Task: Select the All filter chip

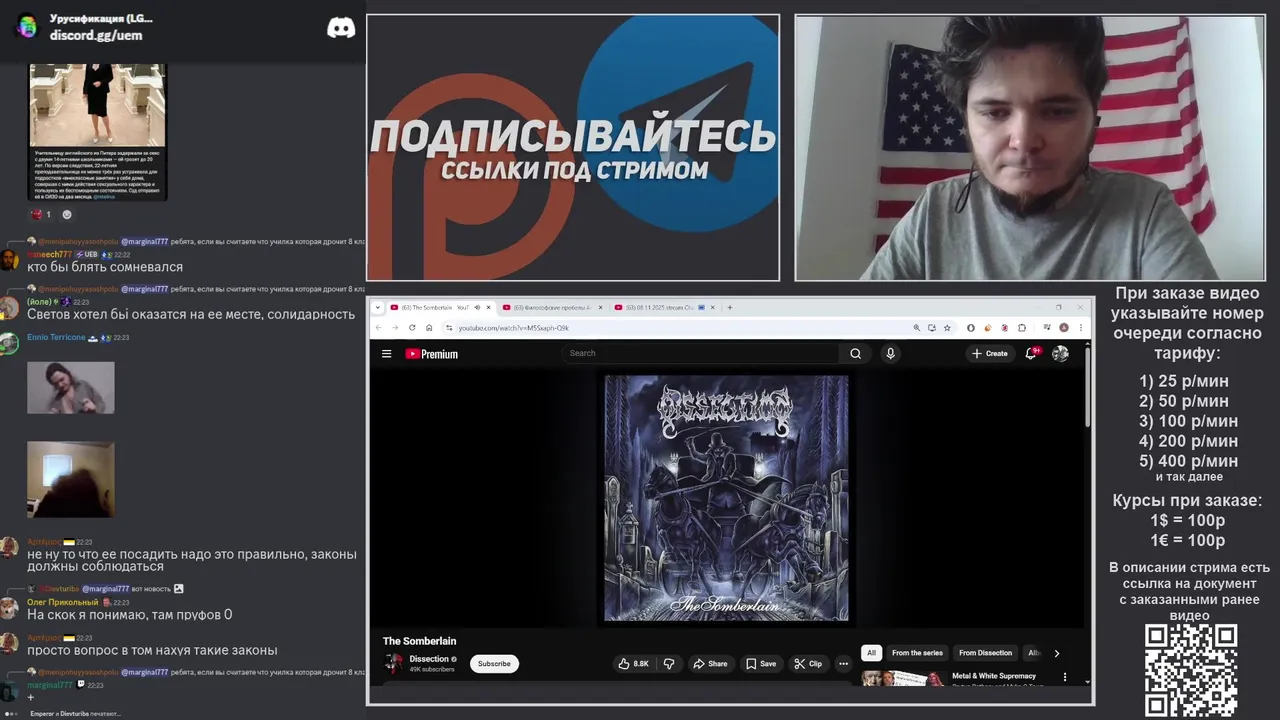Action: point(871,653)
